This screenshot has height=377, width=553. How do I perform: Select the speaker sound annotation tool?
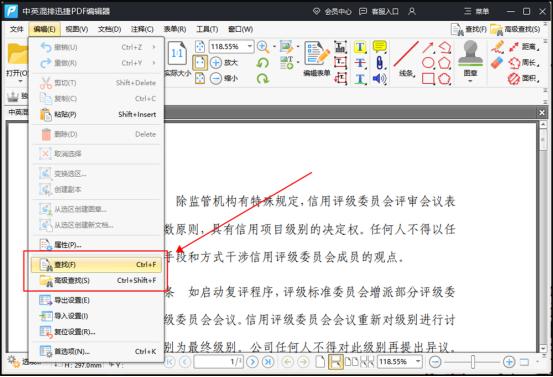(379, 78)
